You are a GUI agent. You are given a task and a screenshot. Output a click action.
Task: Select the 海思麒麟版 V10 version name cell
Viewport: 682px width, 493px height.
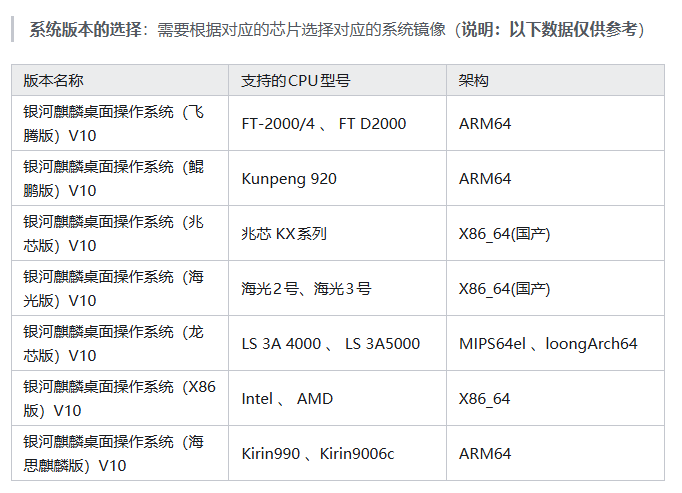tap(113, 453)
